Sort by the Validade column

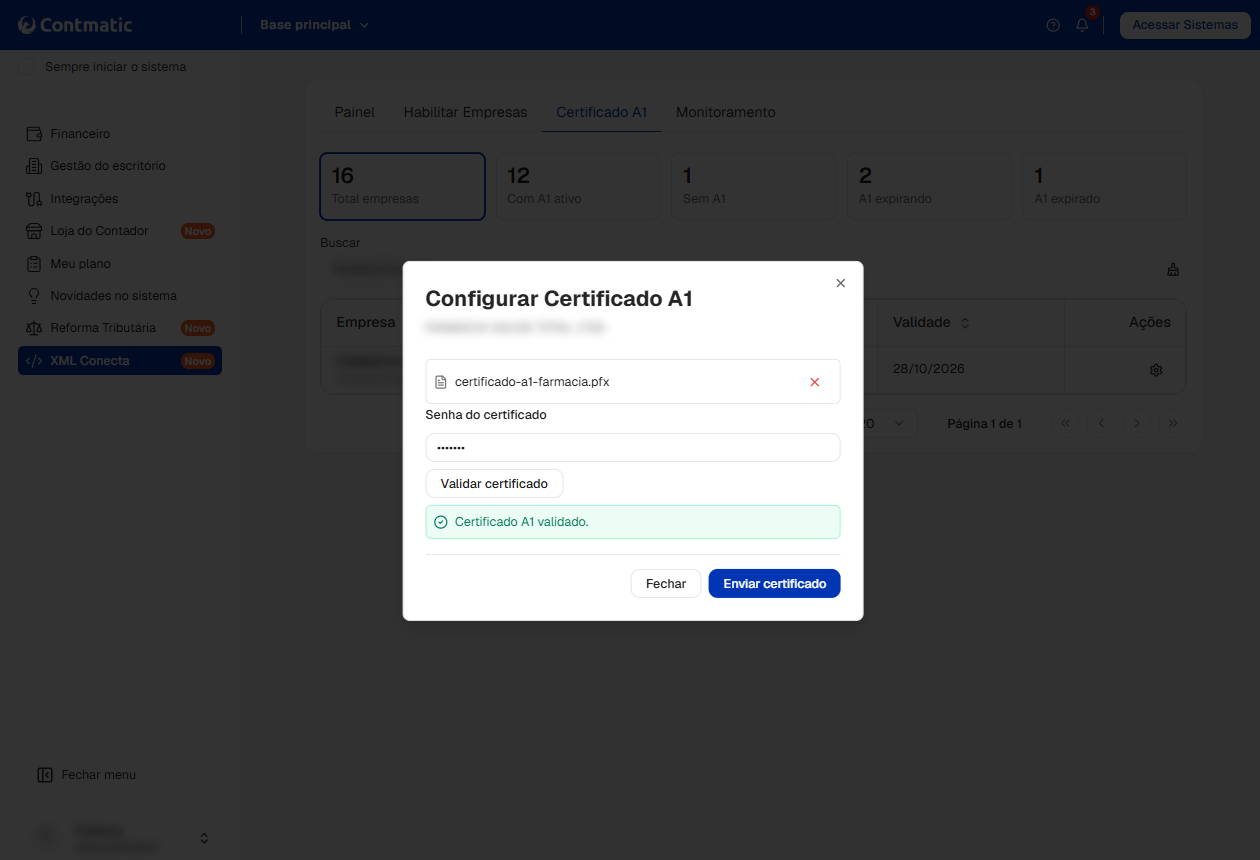[x=931, y=323]
